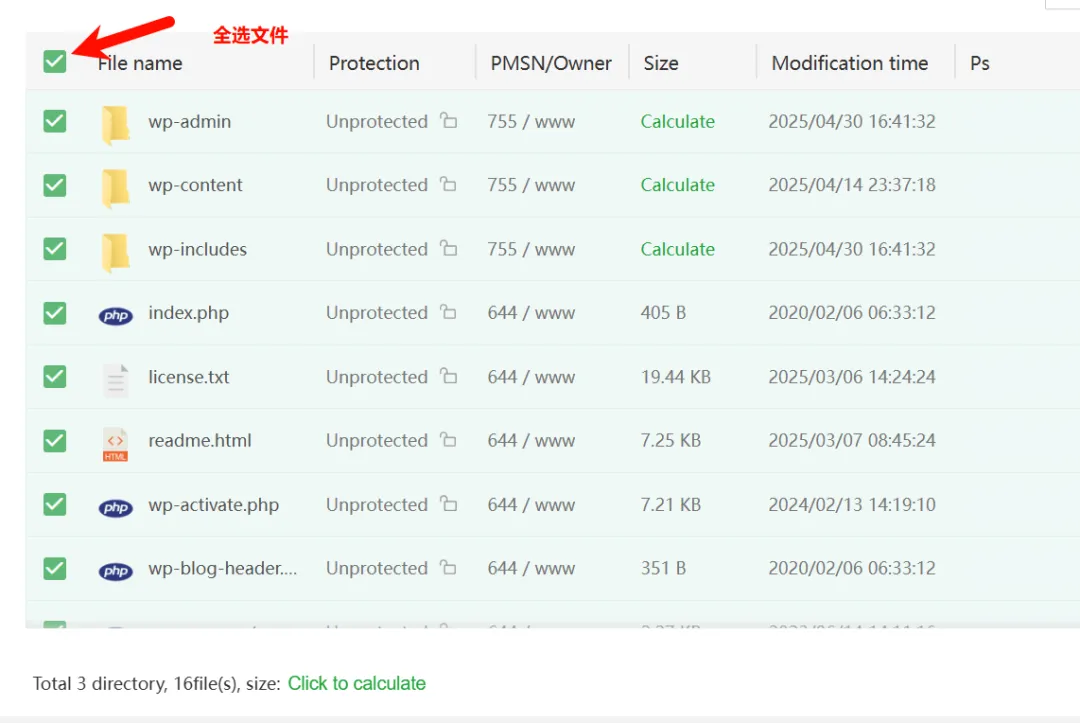Click the '644 / www' permission for license.txt
The image size is (1080, 723).
pyautogui.click(x=531, y=377)
